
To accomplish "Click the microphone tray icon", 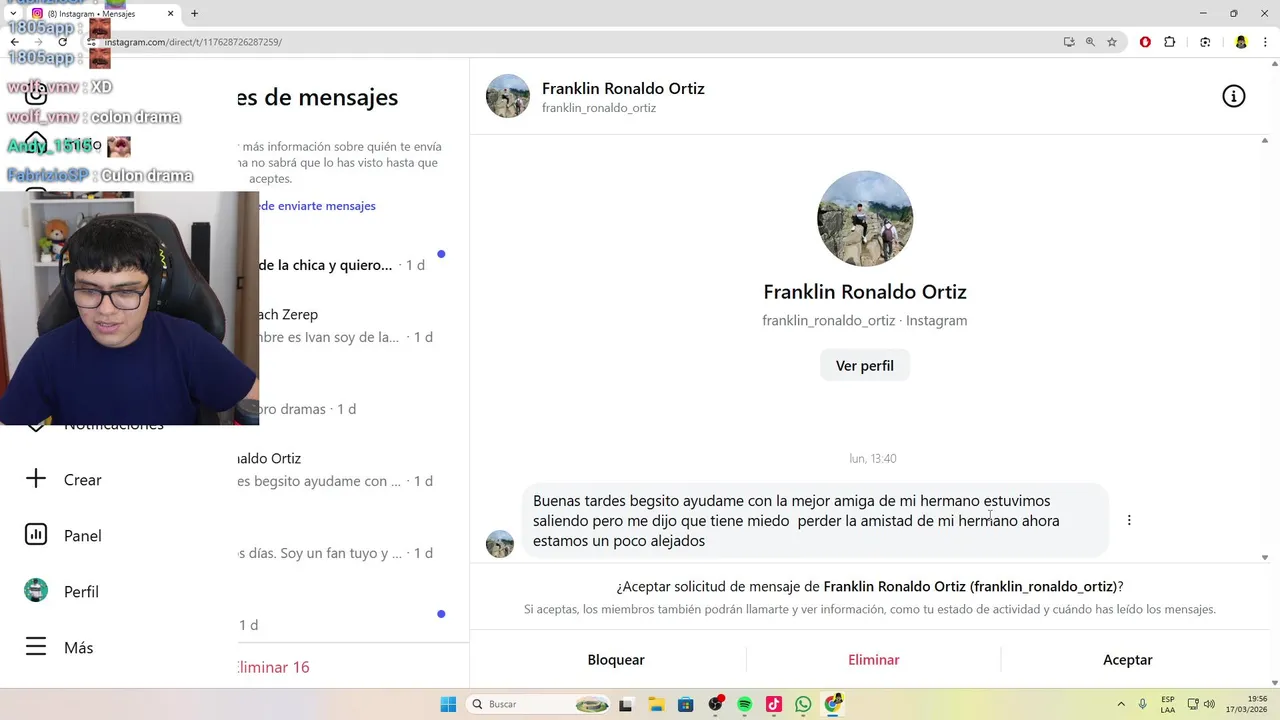I will pyautogui.click(x=1143, y=704).
